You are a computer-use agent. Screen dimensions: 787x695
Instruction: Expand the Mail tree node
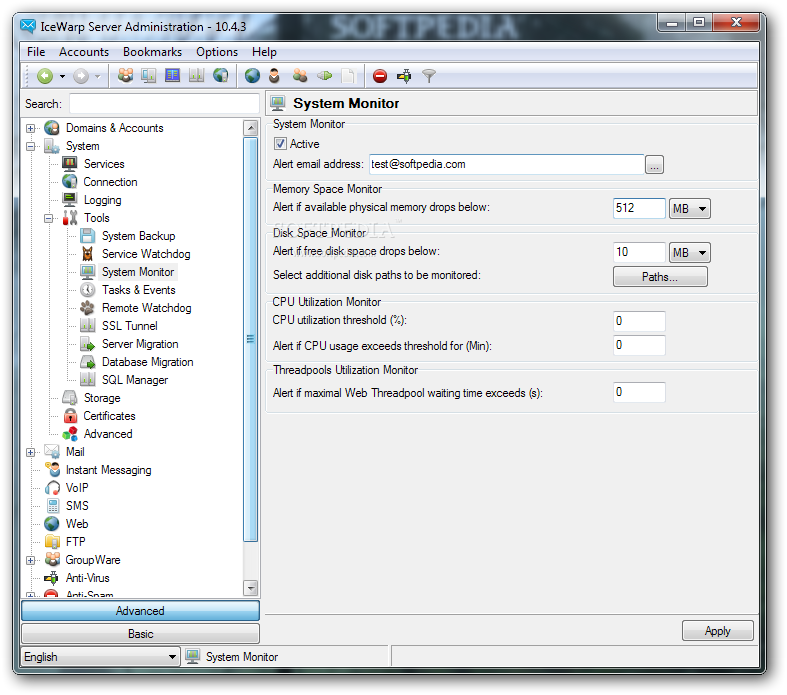31,452
